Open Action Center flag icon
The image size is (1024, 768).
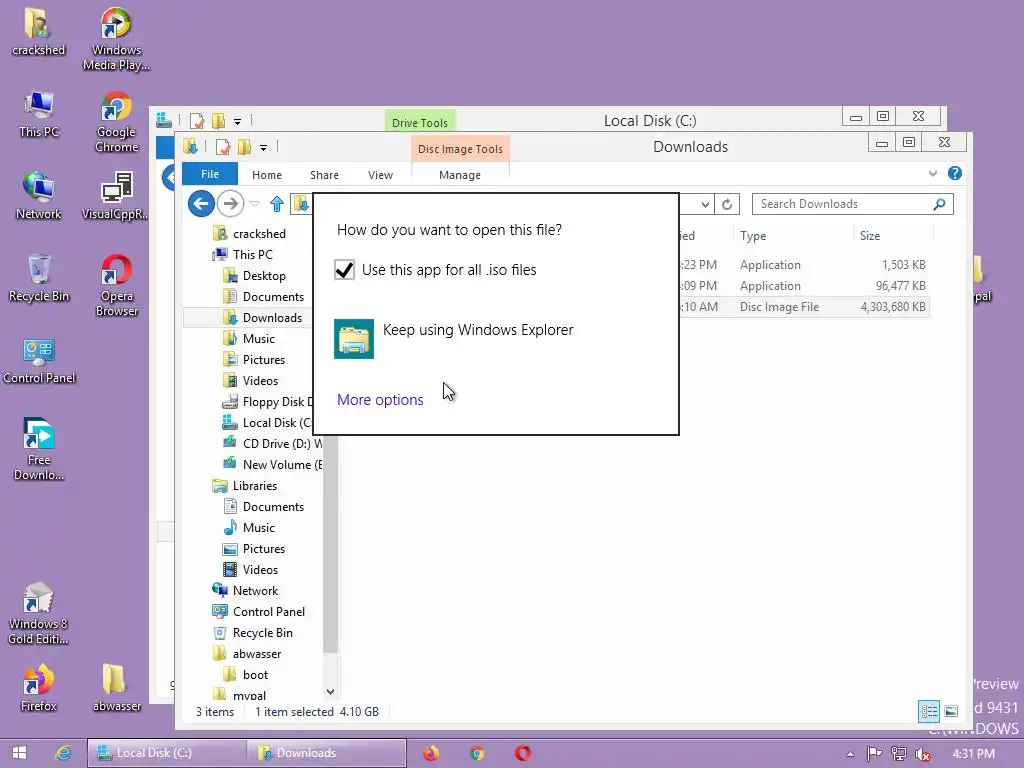pos(874,754)
